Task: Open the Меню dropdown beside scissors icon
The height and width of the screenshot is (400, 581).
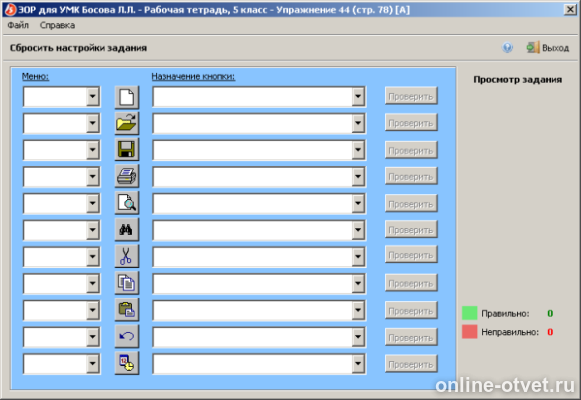Action: pyautogui.click(x=93, y=257)
